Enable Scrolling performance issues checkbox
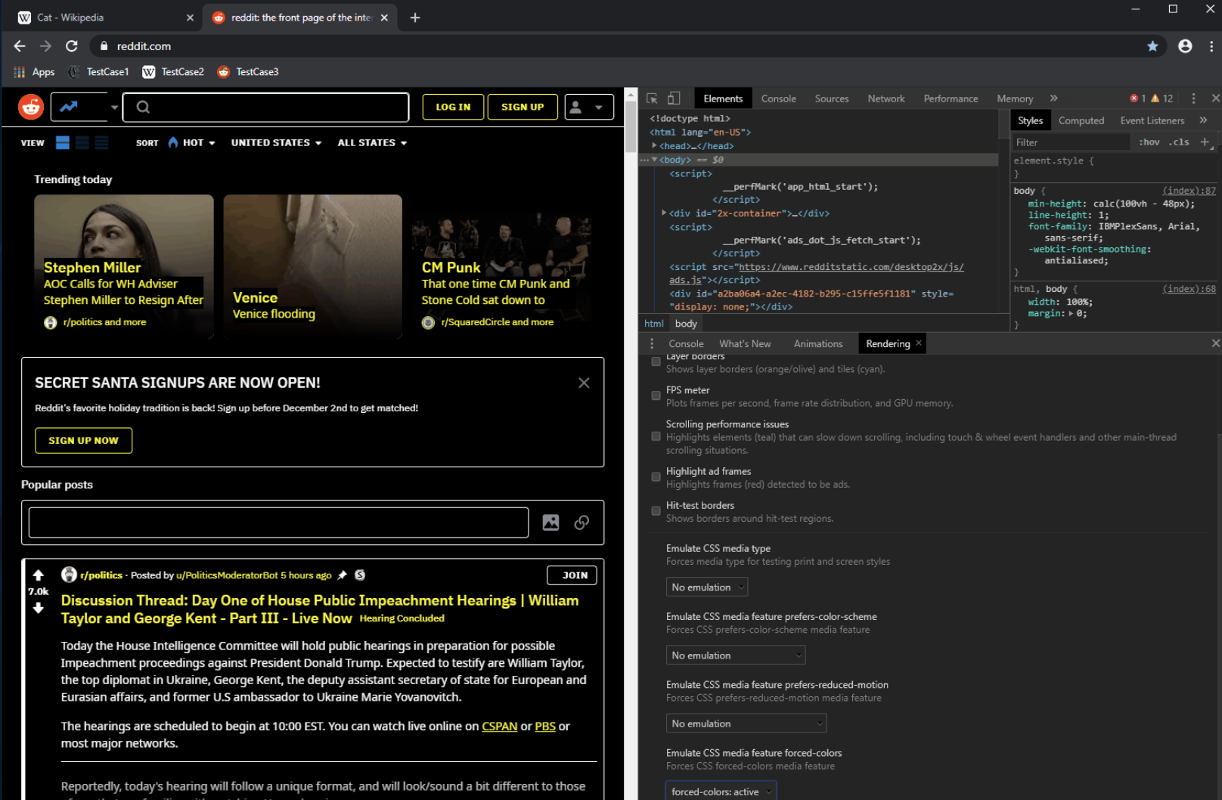1222x800 pixels. tap(656, 436)
